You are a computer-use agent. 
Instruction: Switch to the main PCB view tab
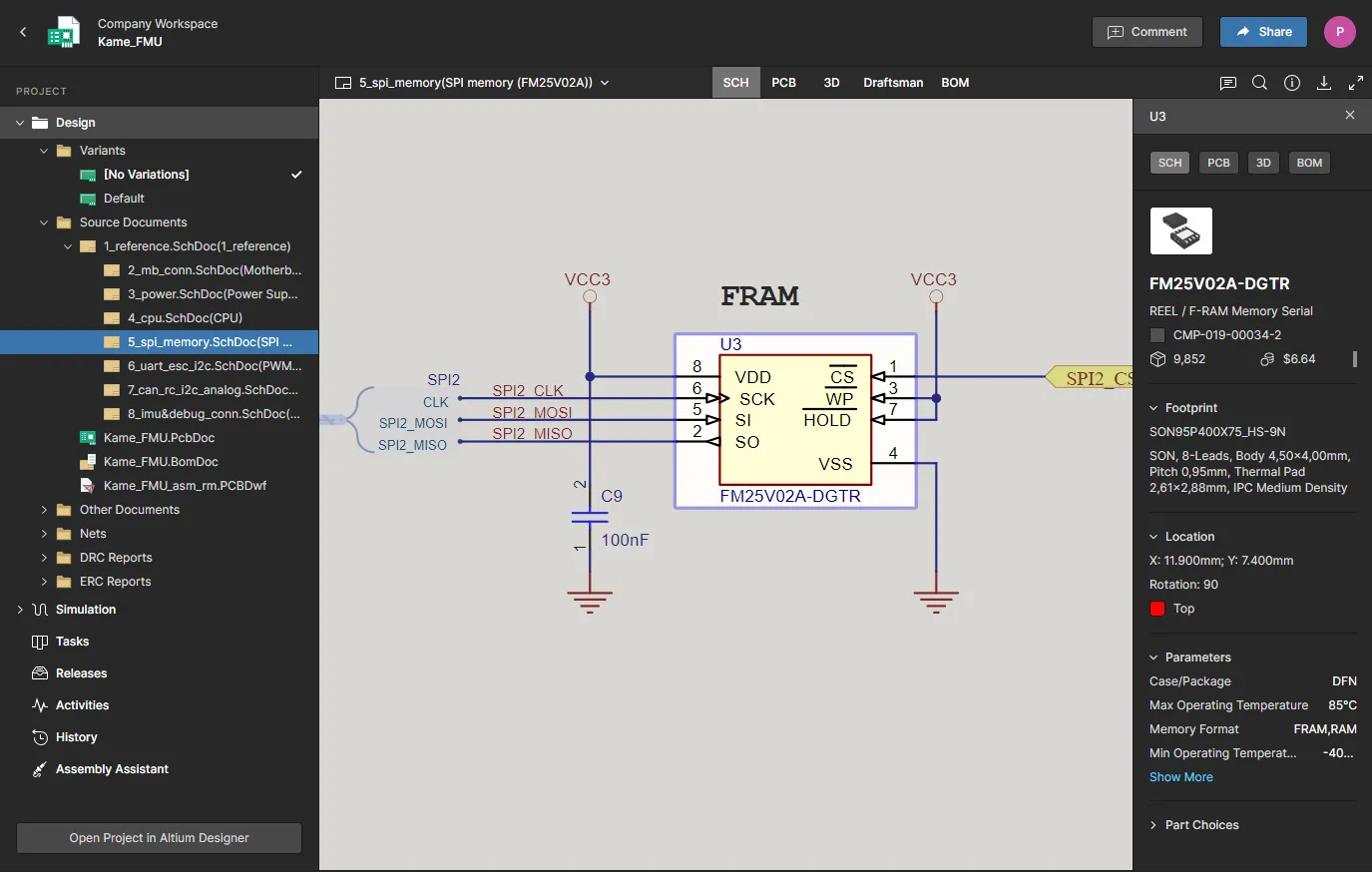pos(783,83)
